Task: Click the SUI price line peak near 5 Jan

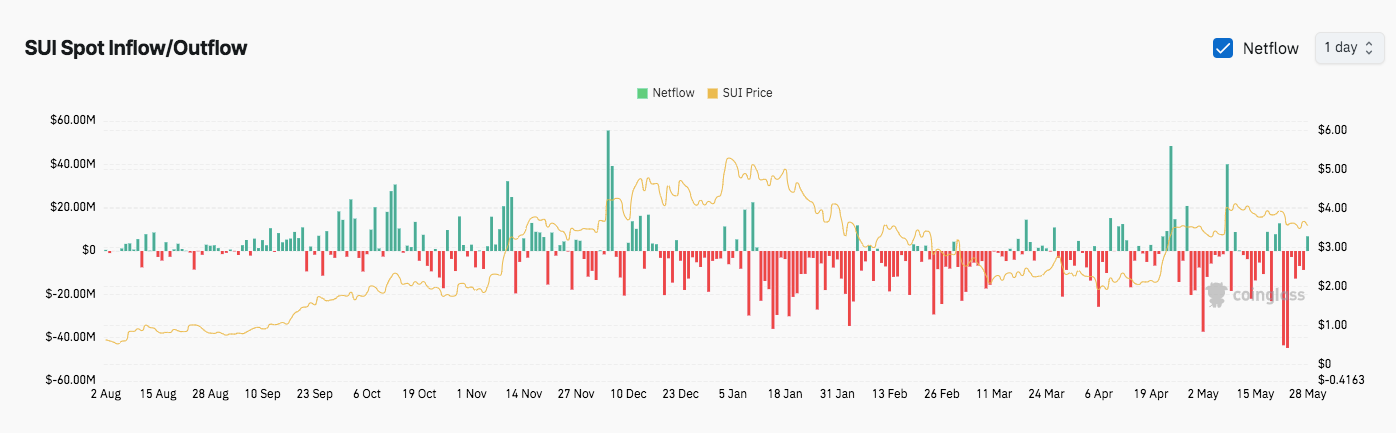Action: pyautogui.click(x=729, y=160)
